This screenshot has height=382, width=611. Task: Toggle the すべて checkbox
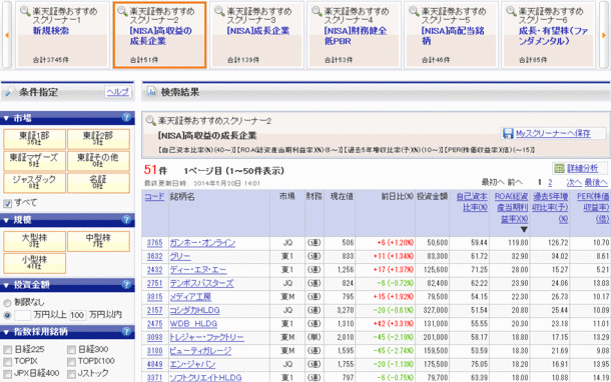pos(7,203)
